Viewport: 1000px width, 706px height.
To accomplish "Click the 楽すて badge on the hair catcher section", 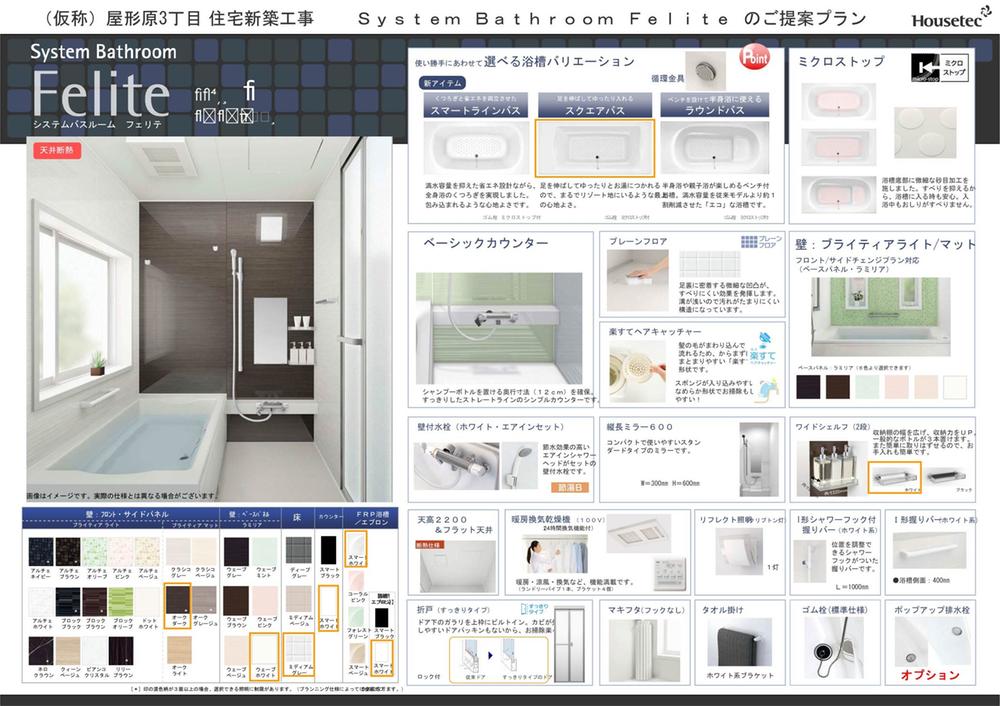I will 763,356.
